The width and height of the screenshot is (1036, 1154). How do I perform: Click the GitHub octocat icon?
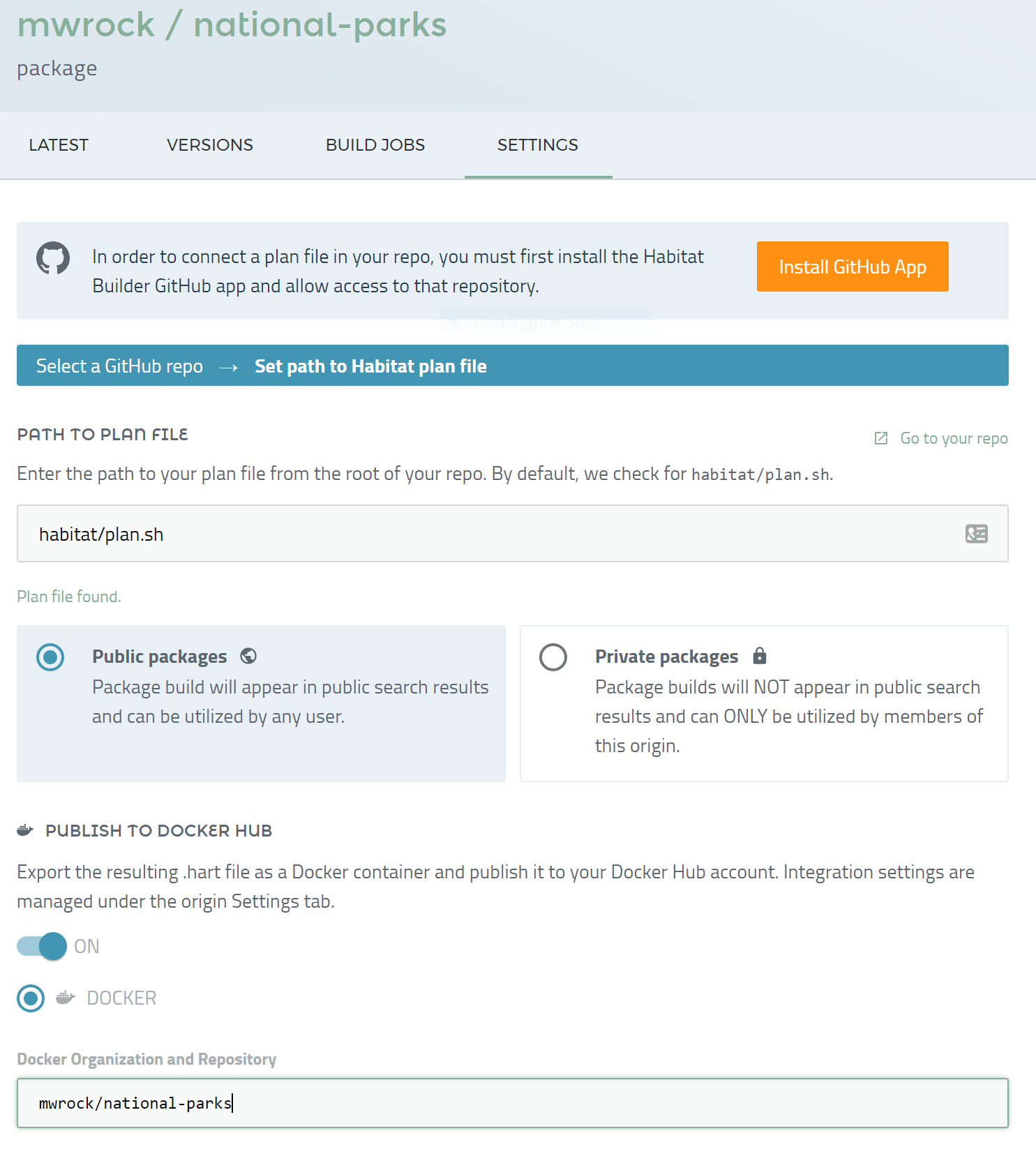(x=53, y=258)
